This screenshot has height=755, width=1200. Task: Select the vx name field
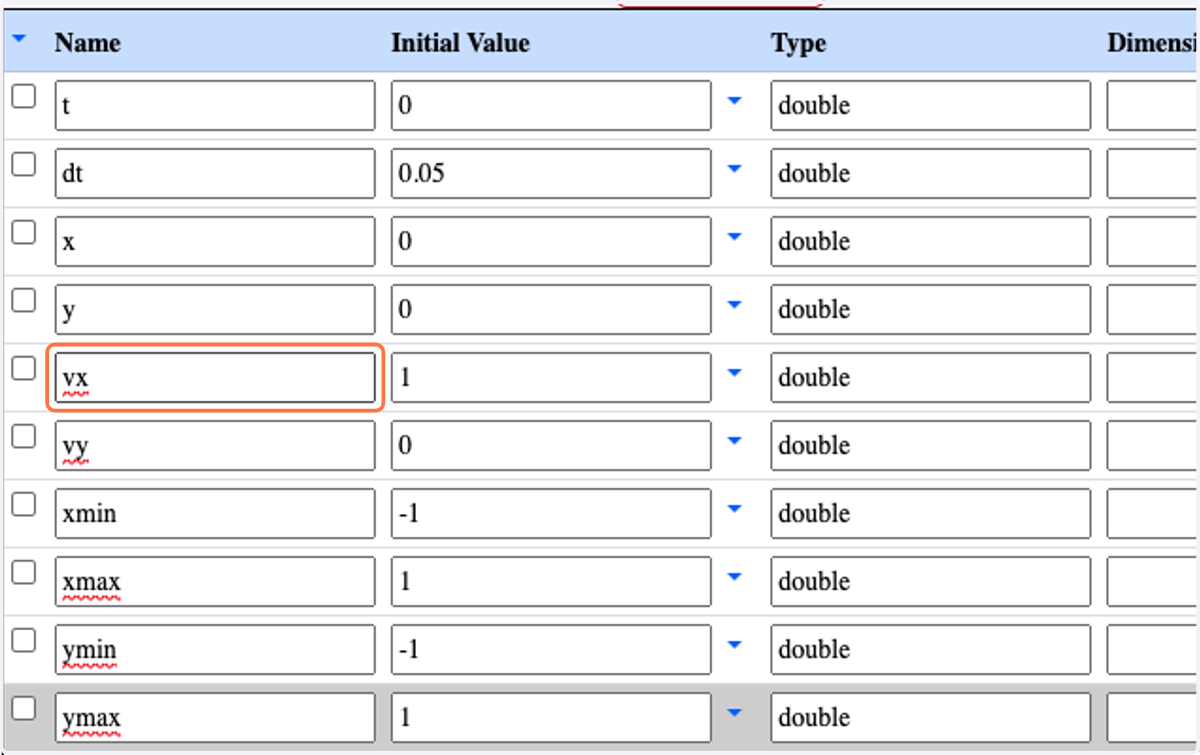215,378
